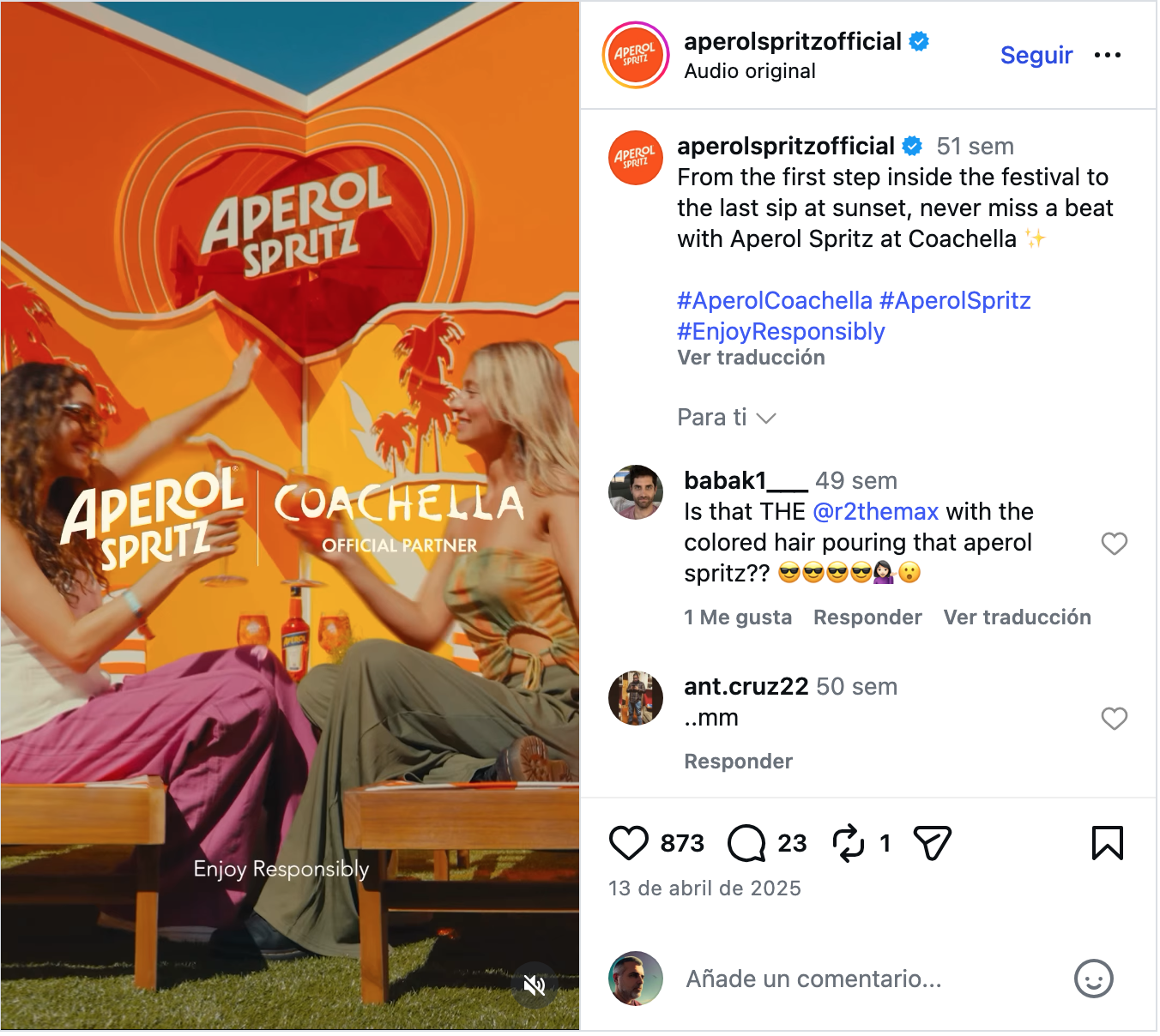The height and width of the screenshot is (1036, 1160).
Task: Open emoji picker in comment box
Action: click(x=1094, y=979)
